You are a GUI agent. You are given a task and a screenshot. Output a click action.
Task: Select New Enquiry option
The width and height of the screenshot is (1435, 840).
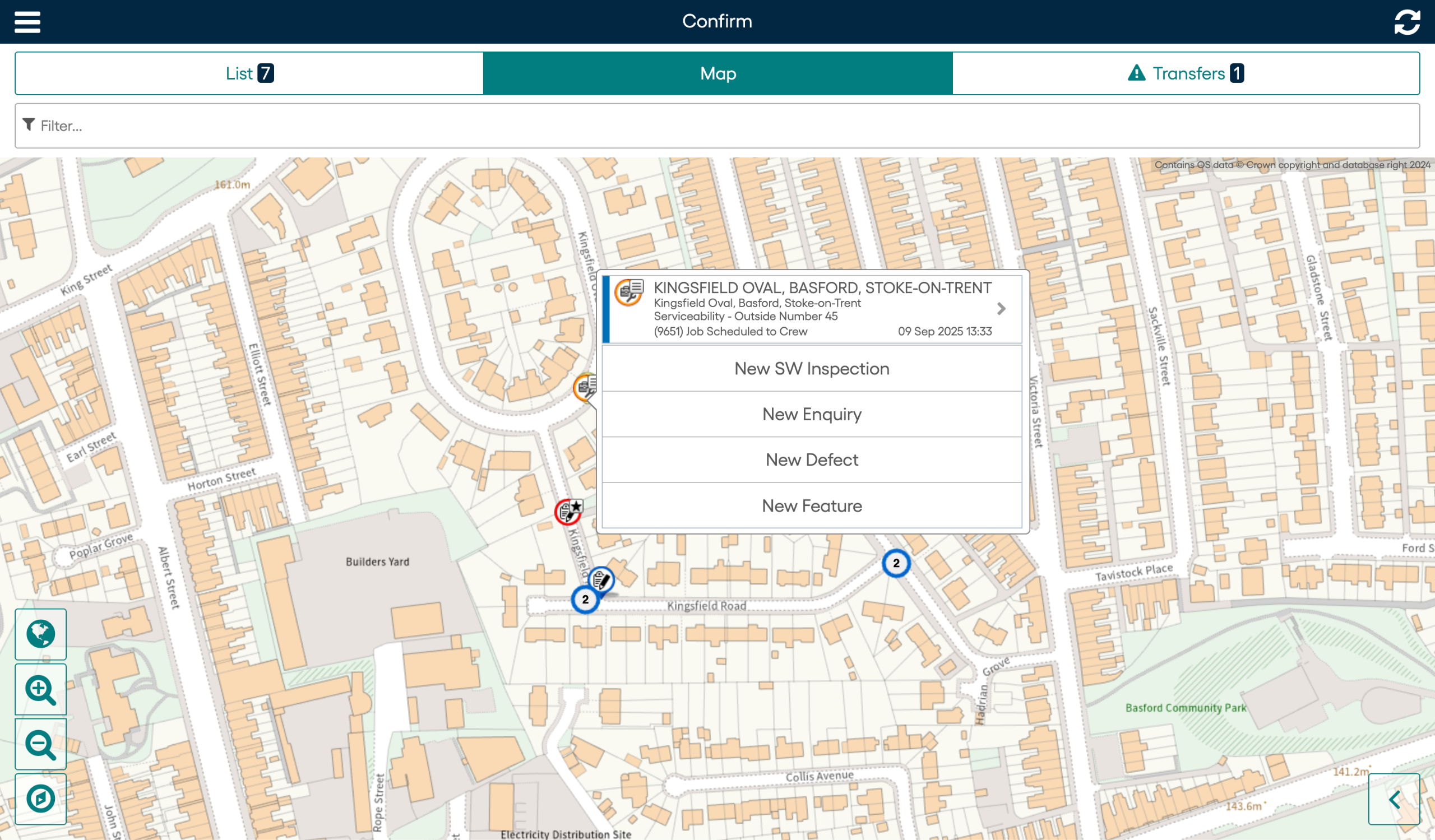[x=812, y=414]
